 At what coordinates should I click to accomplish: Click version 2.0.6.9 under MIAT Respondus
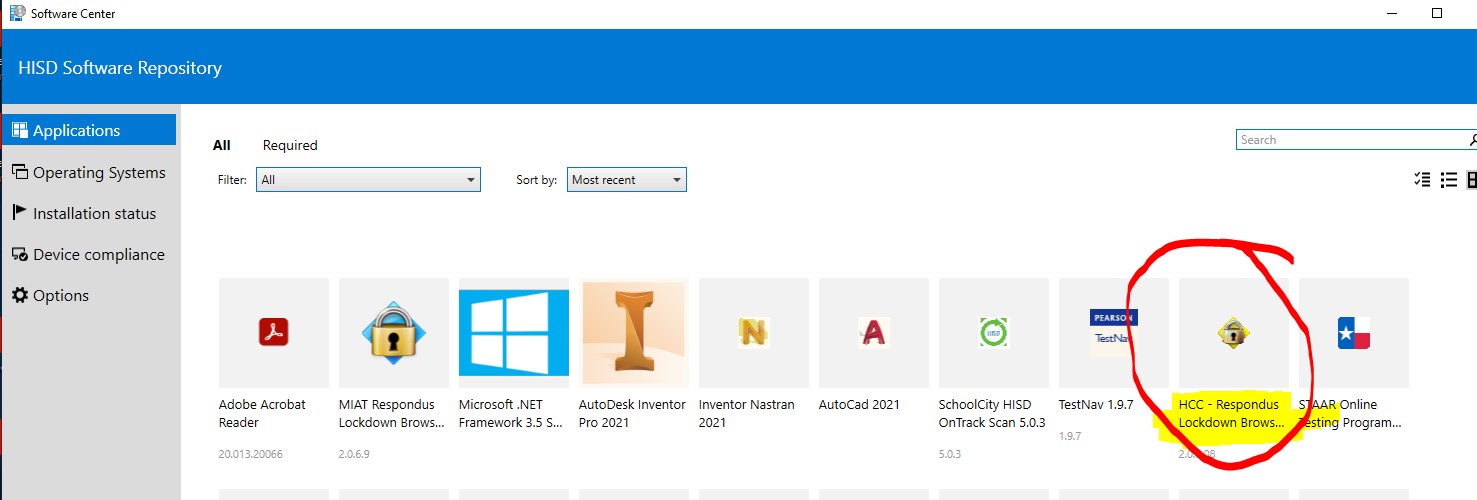[x=355, y=454]
